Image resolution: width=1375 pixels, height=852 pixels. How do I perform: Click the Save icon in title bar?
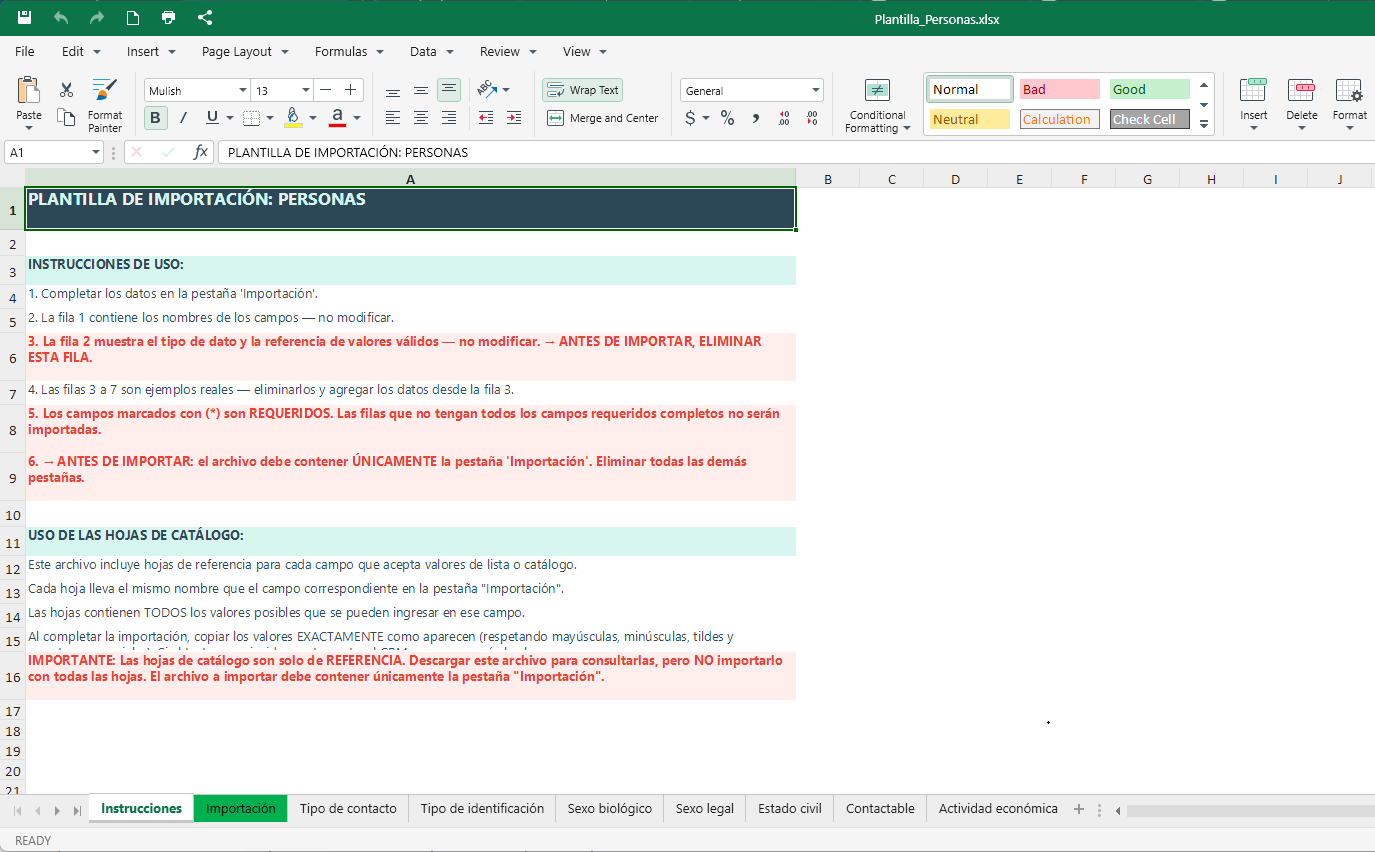[25, 18]
